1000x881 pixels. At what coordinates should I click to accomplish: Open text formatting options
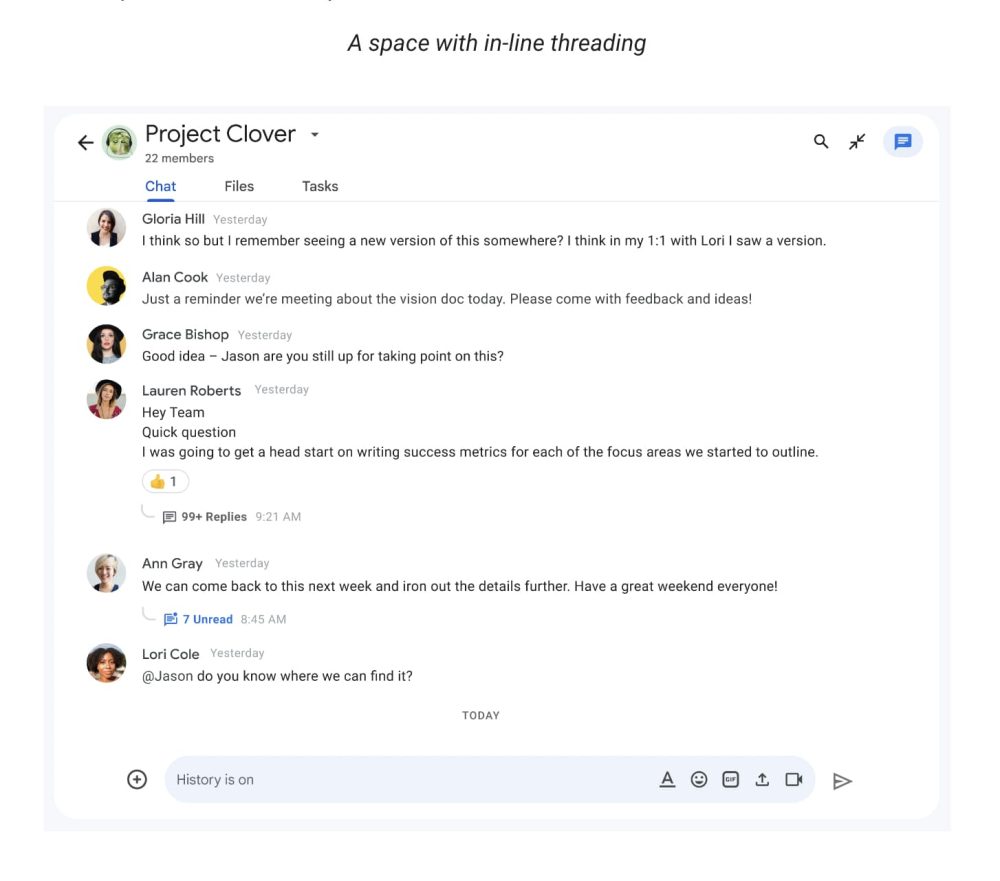click(667, 780)
